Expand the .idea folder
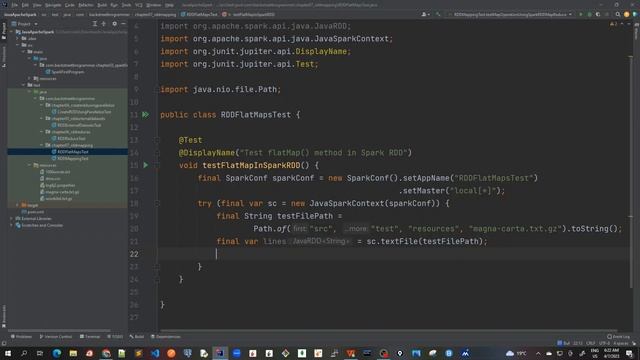The height and width of the screenshot is (360, 640). [x=17, y=38]
